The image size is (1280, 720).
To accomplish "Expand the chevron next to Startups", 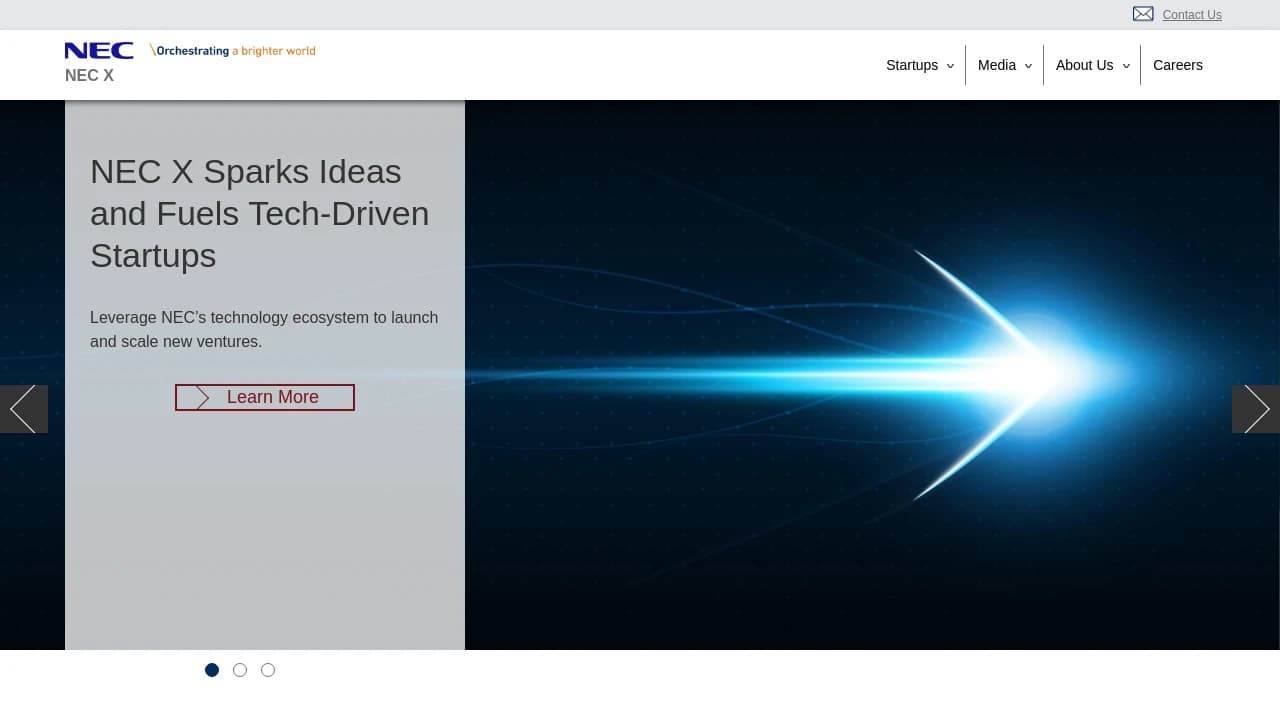I will (x=950, y=66).
